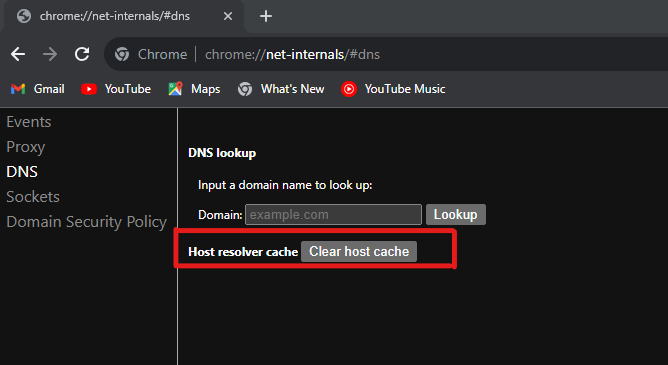This screenshot has height=365, width=668.
Task: Open the Gmail bookmark icon
Action: pyautogui.click(x=18, y=89)
